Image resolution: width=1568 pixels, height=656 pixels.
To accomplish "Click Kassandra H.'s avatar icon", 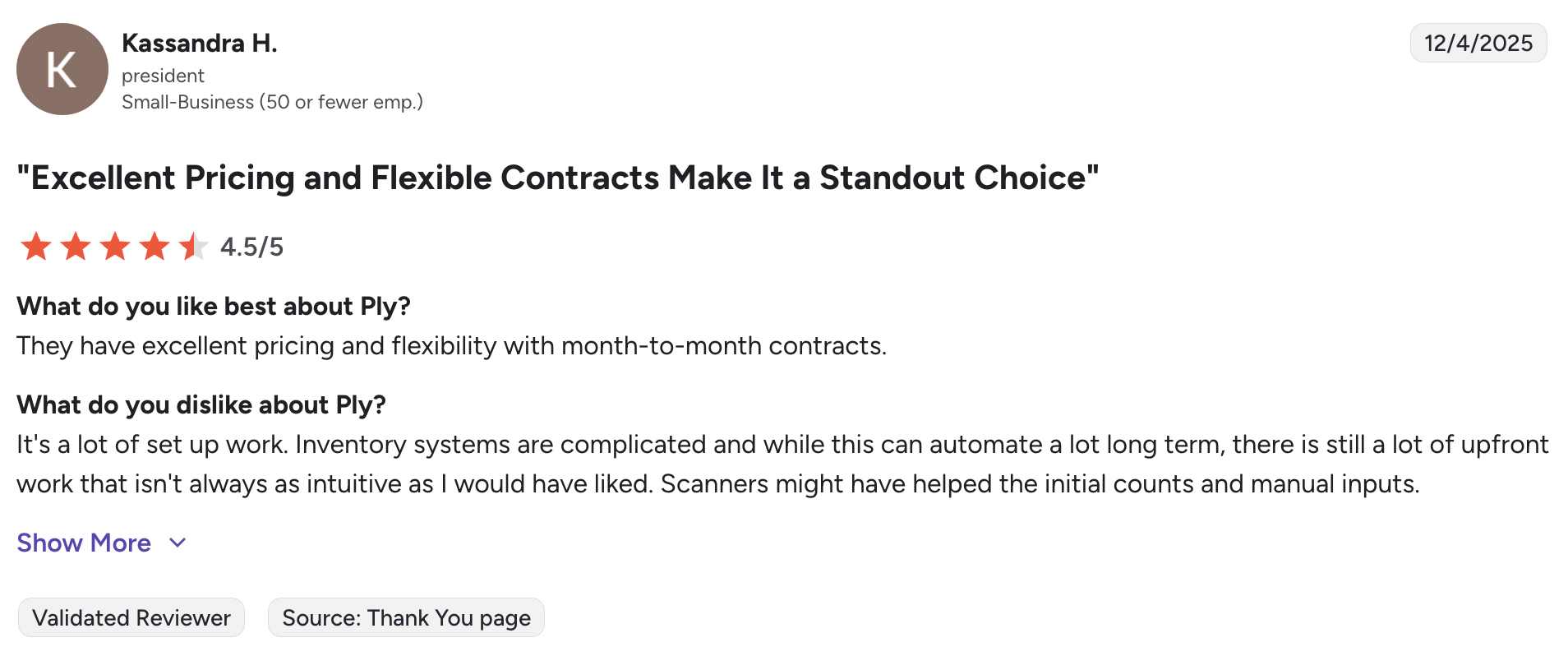I will (62, 68).
